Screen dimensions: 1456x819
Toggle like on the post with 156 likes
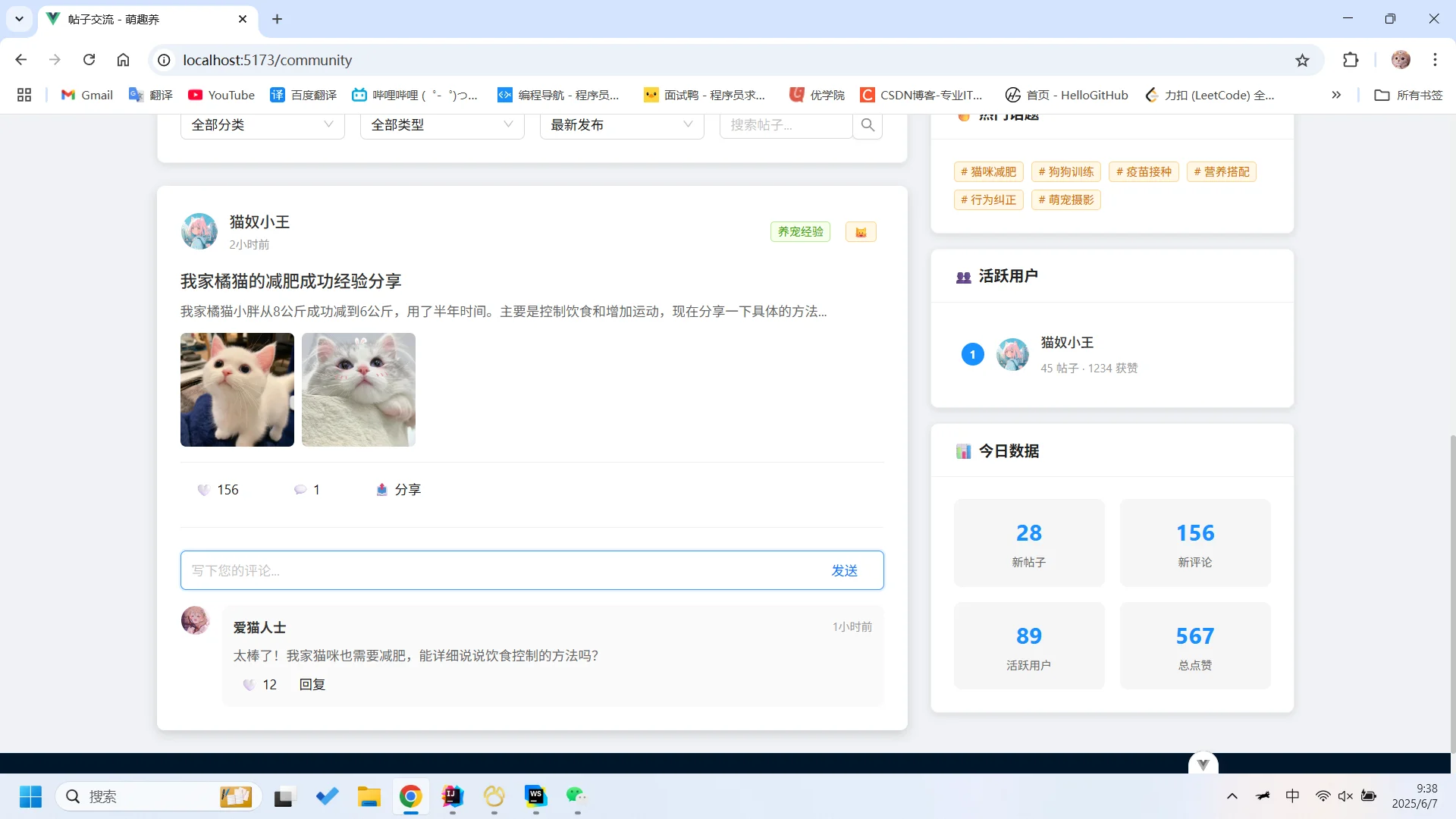pos(202,489)
